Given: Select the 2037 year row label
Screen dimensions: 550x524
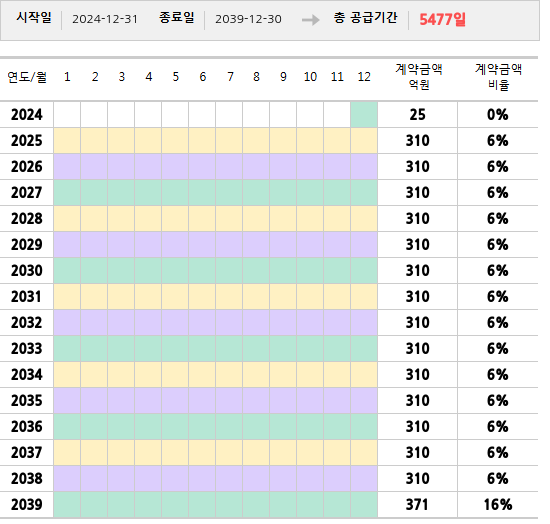Looking at the screenshot, I should click(27, 452).
